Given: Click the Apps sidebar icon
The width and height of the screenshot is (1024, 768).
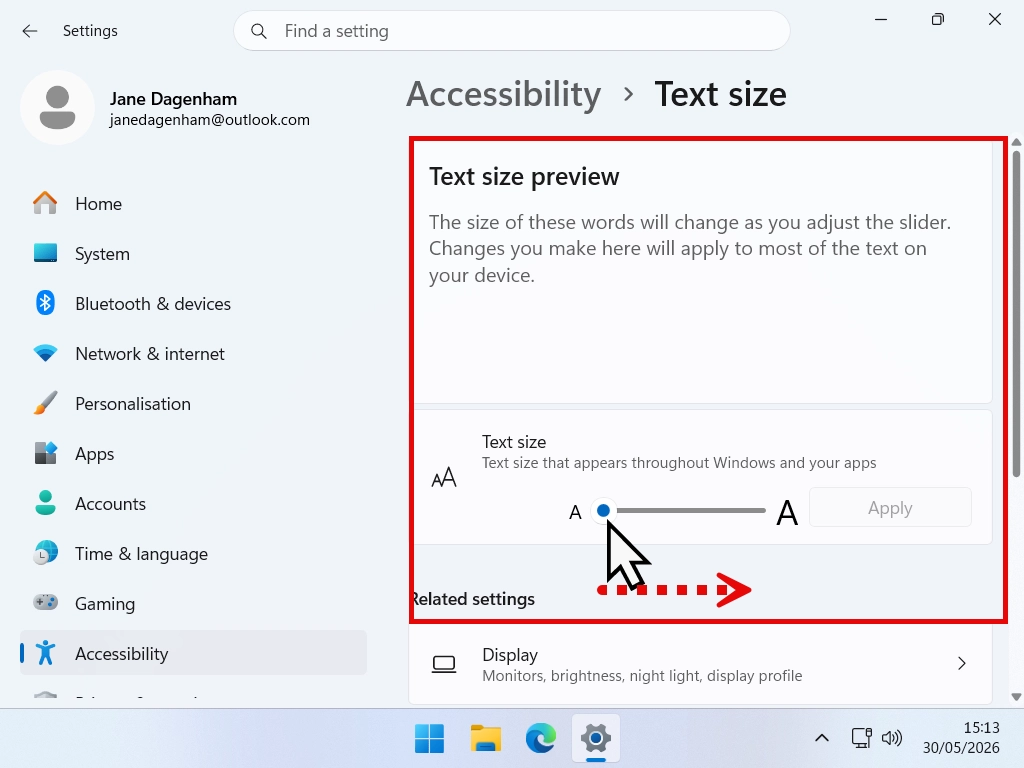Looking at the screenshot, I should click(45, 453).
